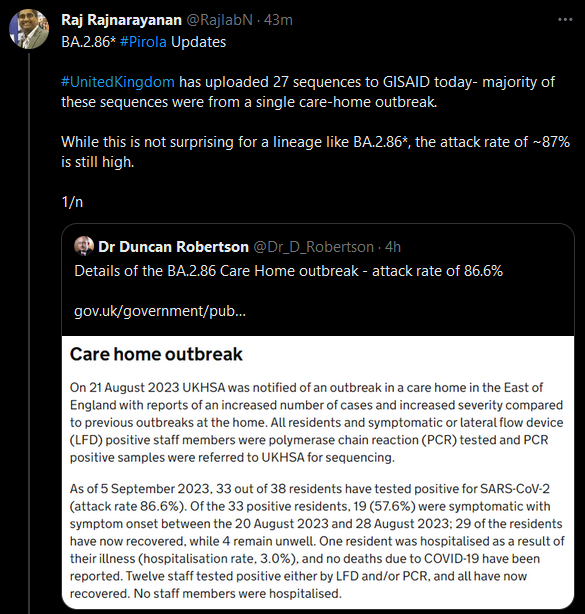Click the 43m tweet timestamp
Image resolution: width=585 pixels, height=614 pixels.
click(x=278, y=20)
